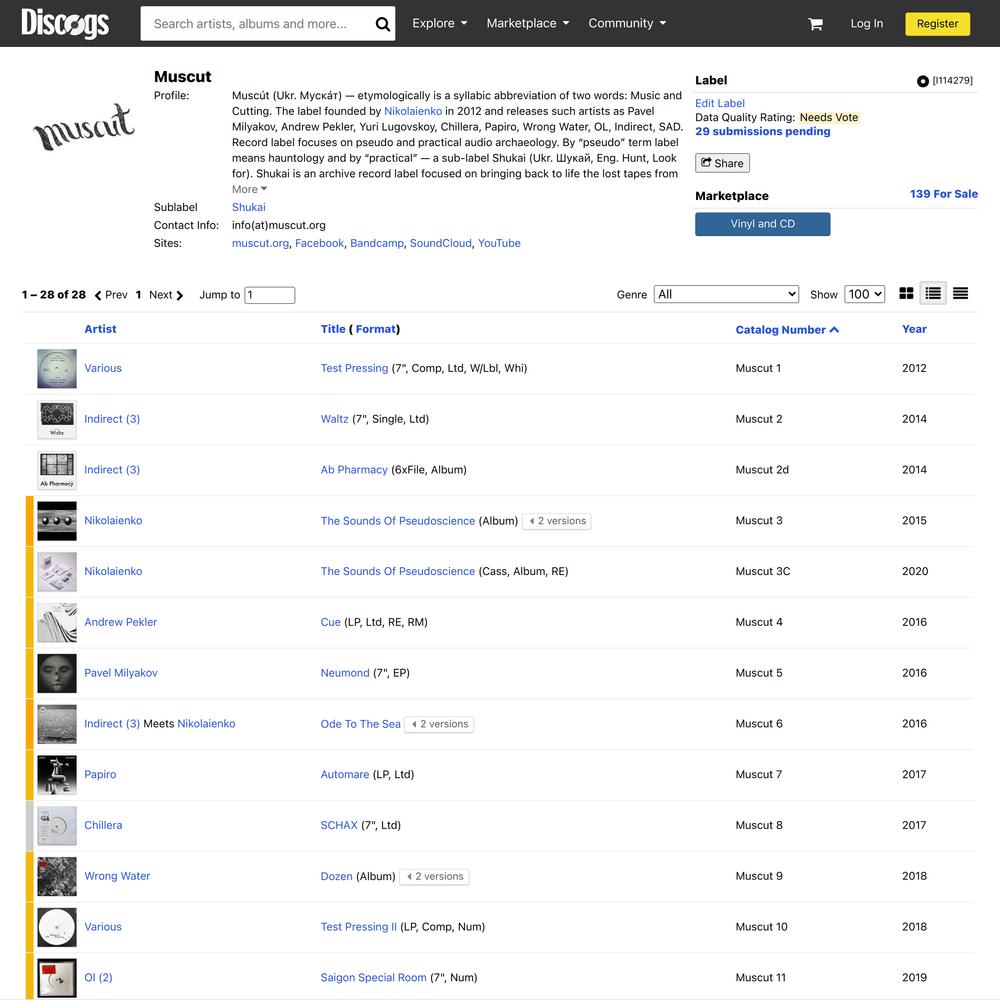Open the Bandcamp site link
Image resolution: width=1000 pixels, height=1000 pixels.
click(377, 243)
